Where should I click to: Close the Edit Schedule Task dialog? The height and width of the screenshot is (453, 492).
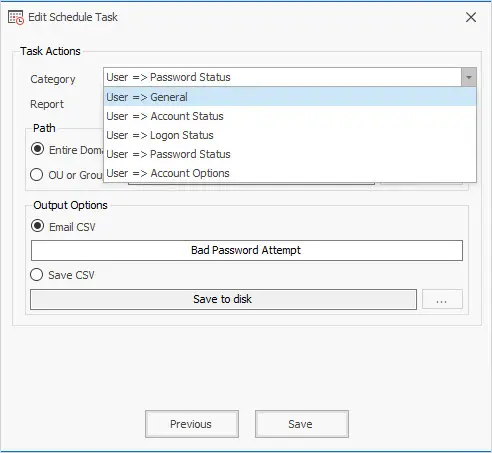pyautogui.click(x=471, y=17)
